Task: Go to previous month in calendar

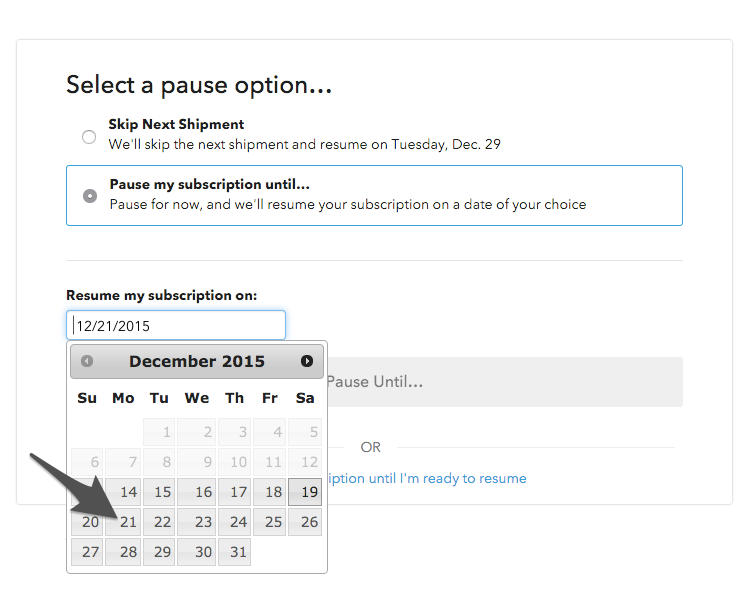Action: pyautogui.click(x=87, y=361)
